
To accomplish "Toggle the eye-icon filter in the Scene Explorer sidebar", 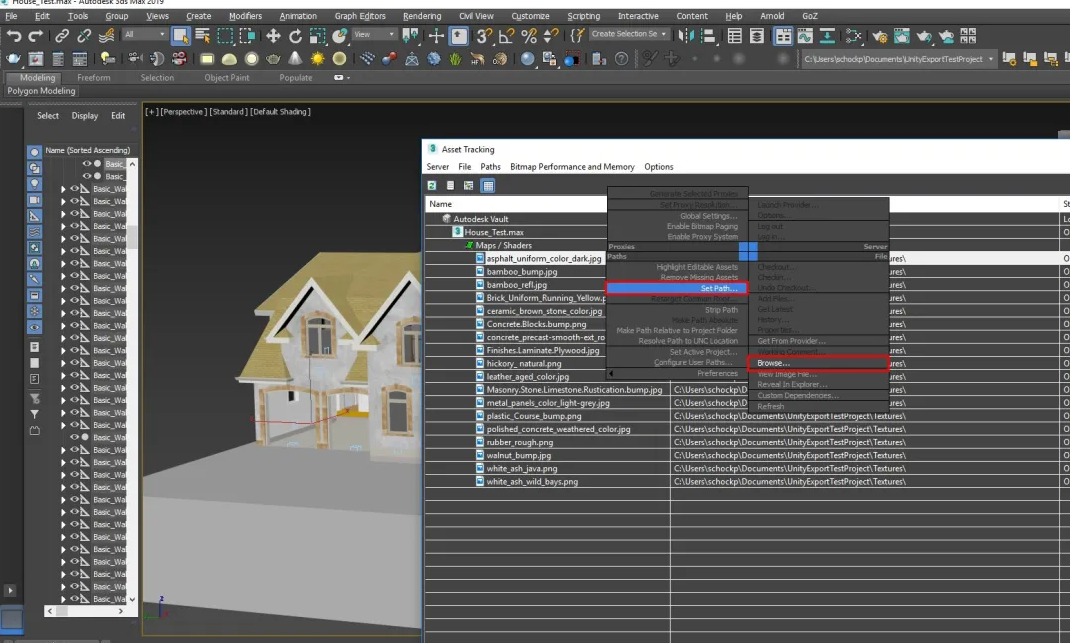I will 34,328.
